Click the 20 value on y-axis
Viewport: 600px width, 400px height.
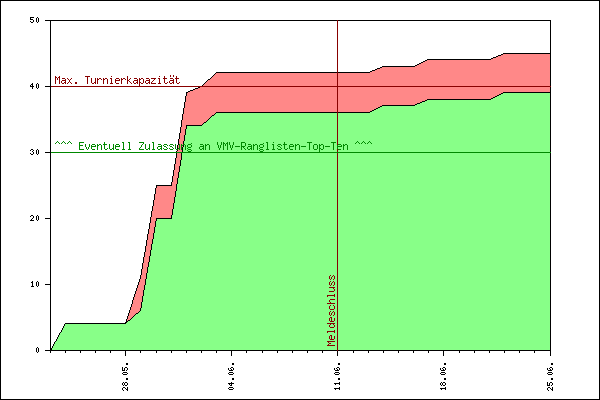tap(34, 218)
